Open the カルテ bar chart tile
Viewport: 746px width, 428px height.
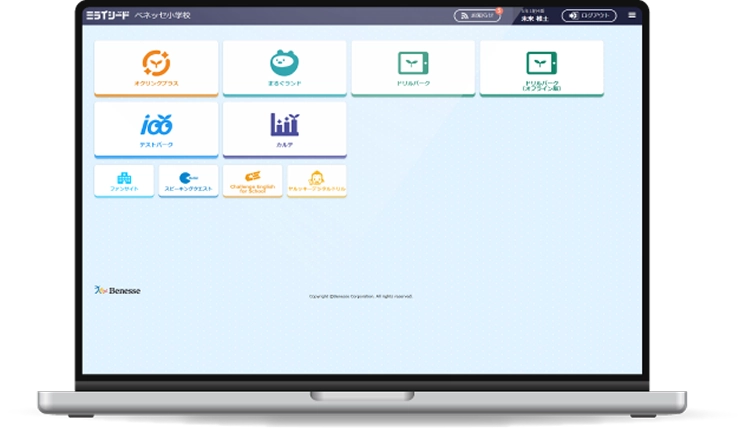(x=284, y=129)
